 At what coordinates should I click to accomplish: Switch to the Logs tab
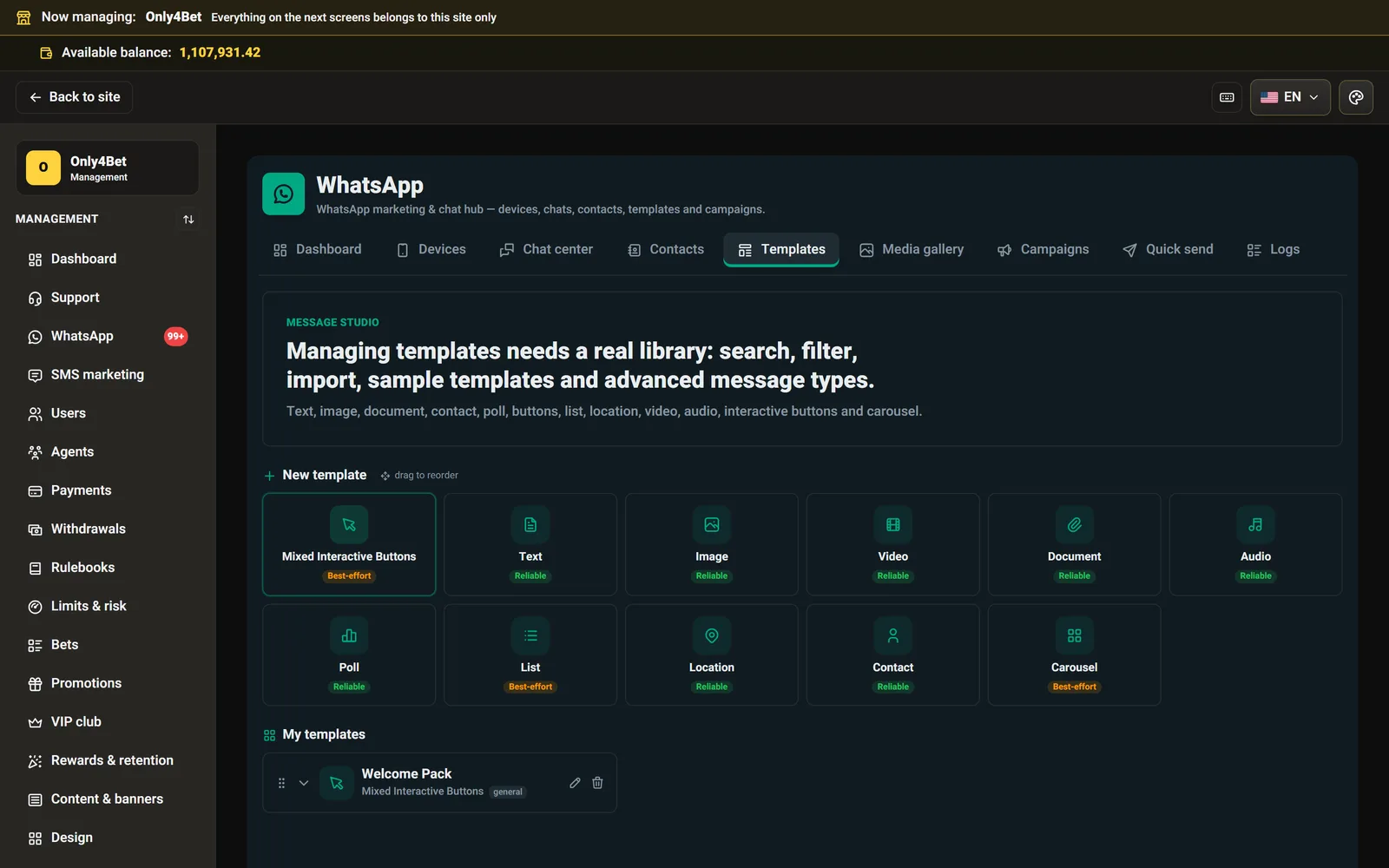click(x=1274, y=250)
